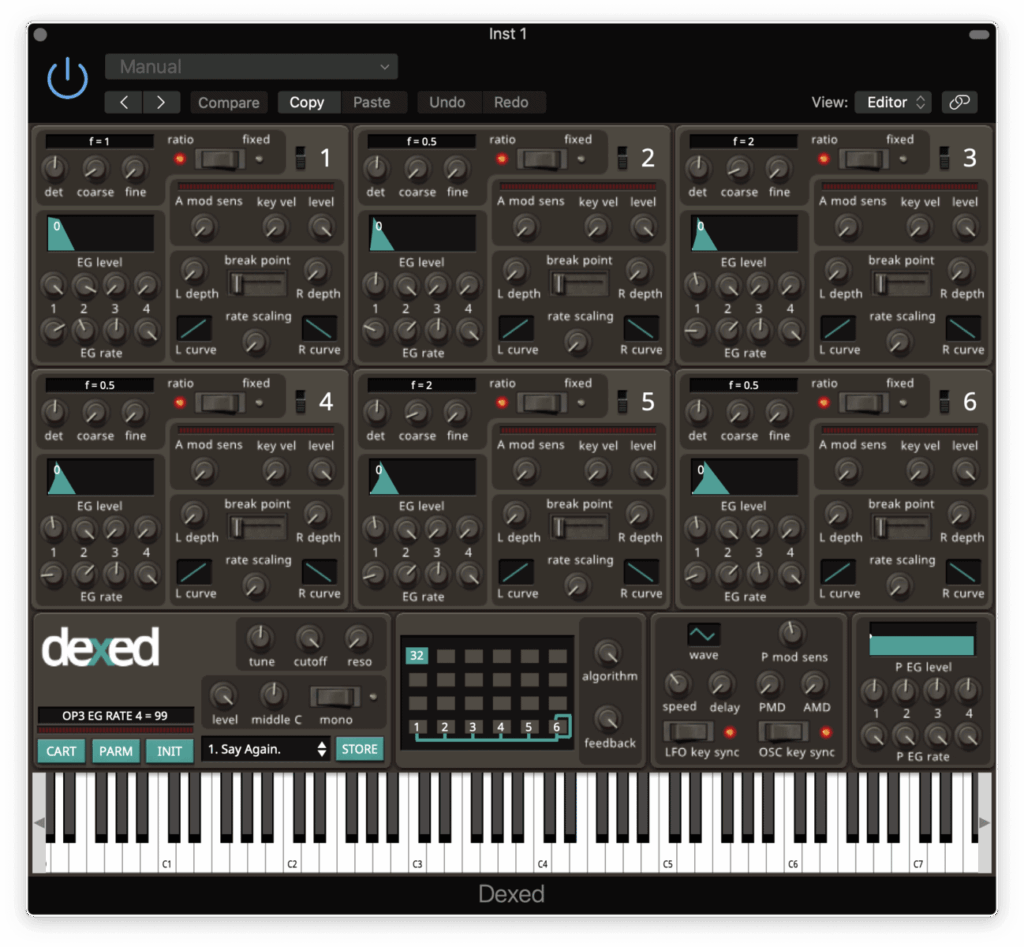The height and width of the screenshot is (947, 1024).
Task: Click operator 1 L curve icon
Action: [194, 329]
